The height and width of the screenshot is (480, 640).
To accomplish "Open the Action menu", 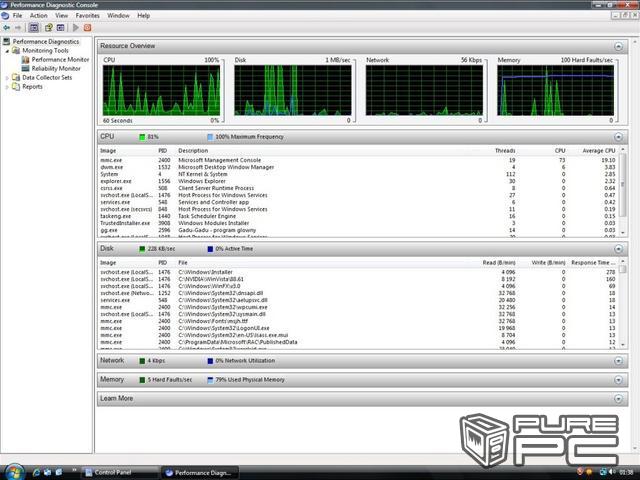I will (39, 16).
